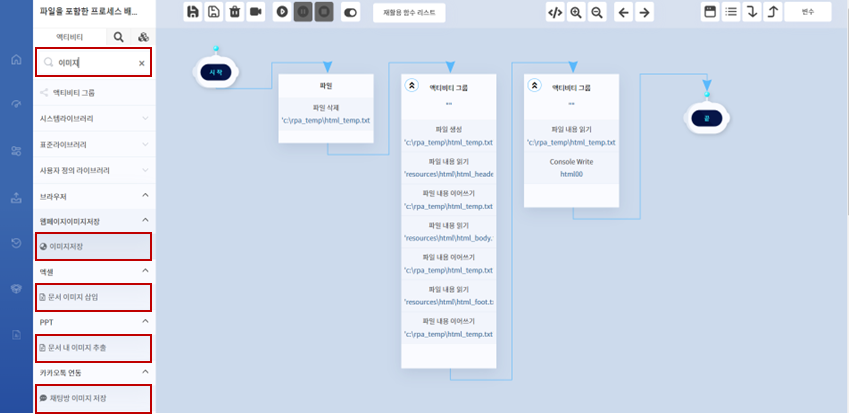Collapse the activity group containing 파일 생성
Screen dimensions: 849x414
click(x=412, y=86)
